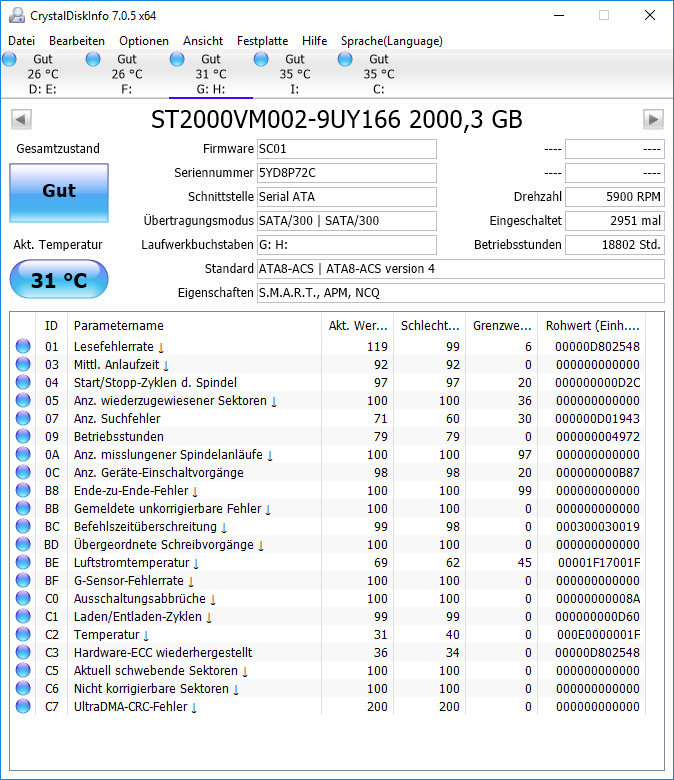
Task: Click status orb for Befehlszeitüberschreitung row
Action: click(23, 526)
